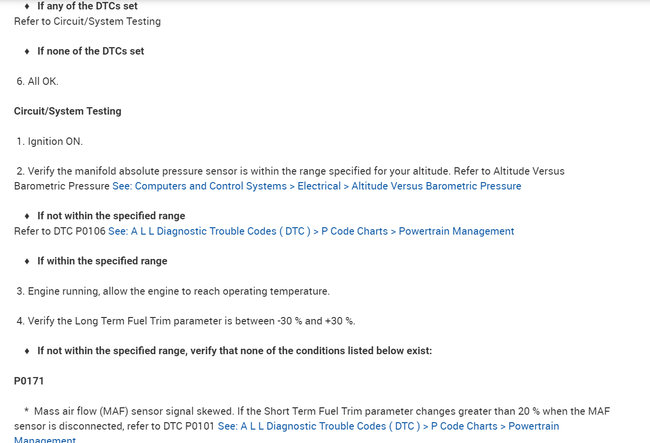
Task: Open the Altitude Versus Barometric Pressure link
Action: 316,186
